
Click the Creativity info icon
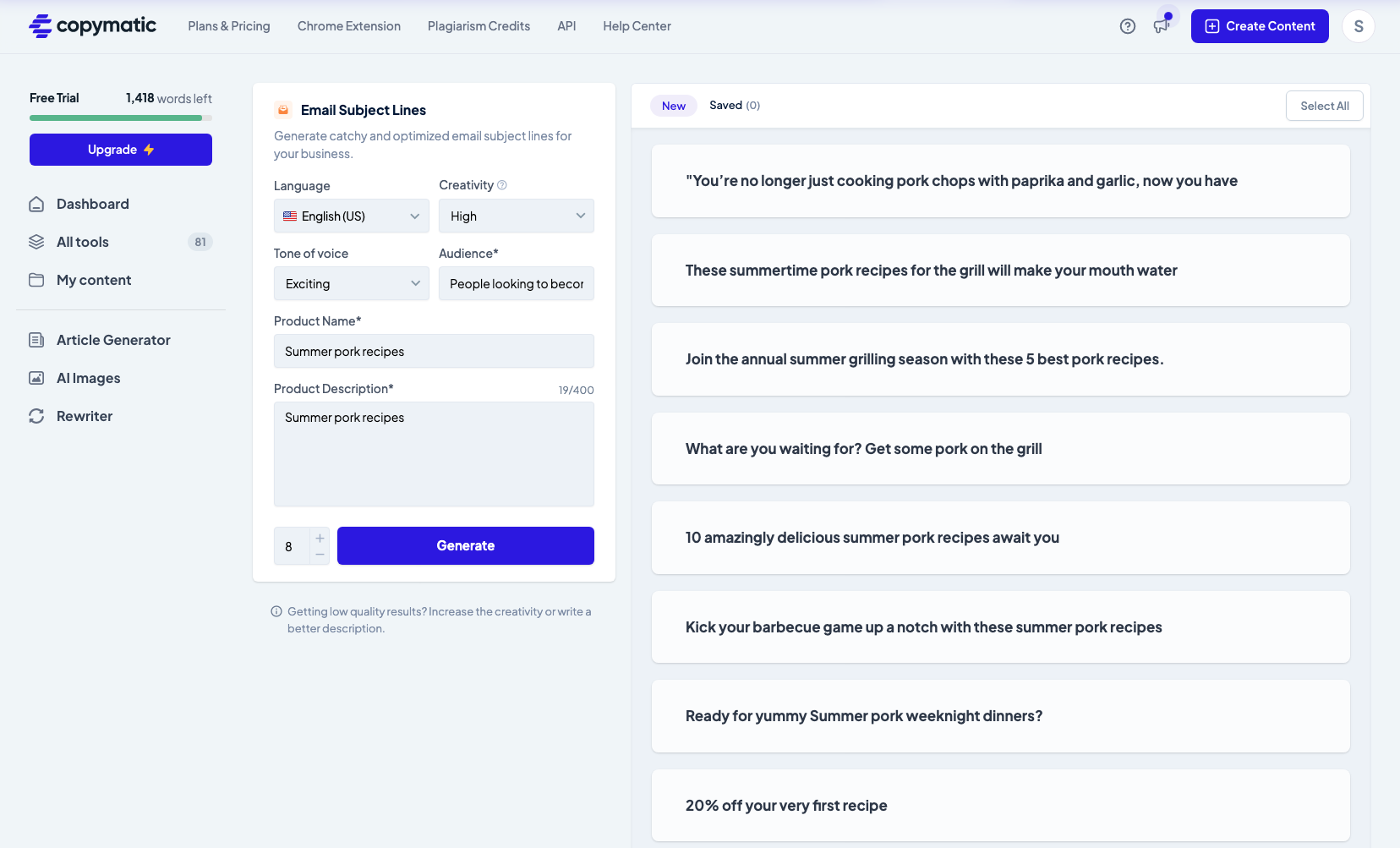coord(502,185)
